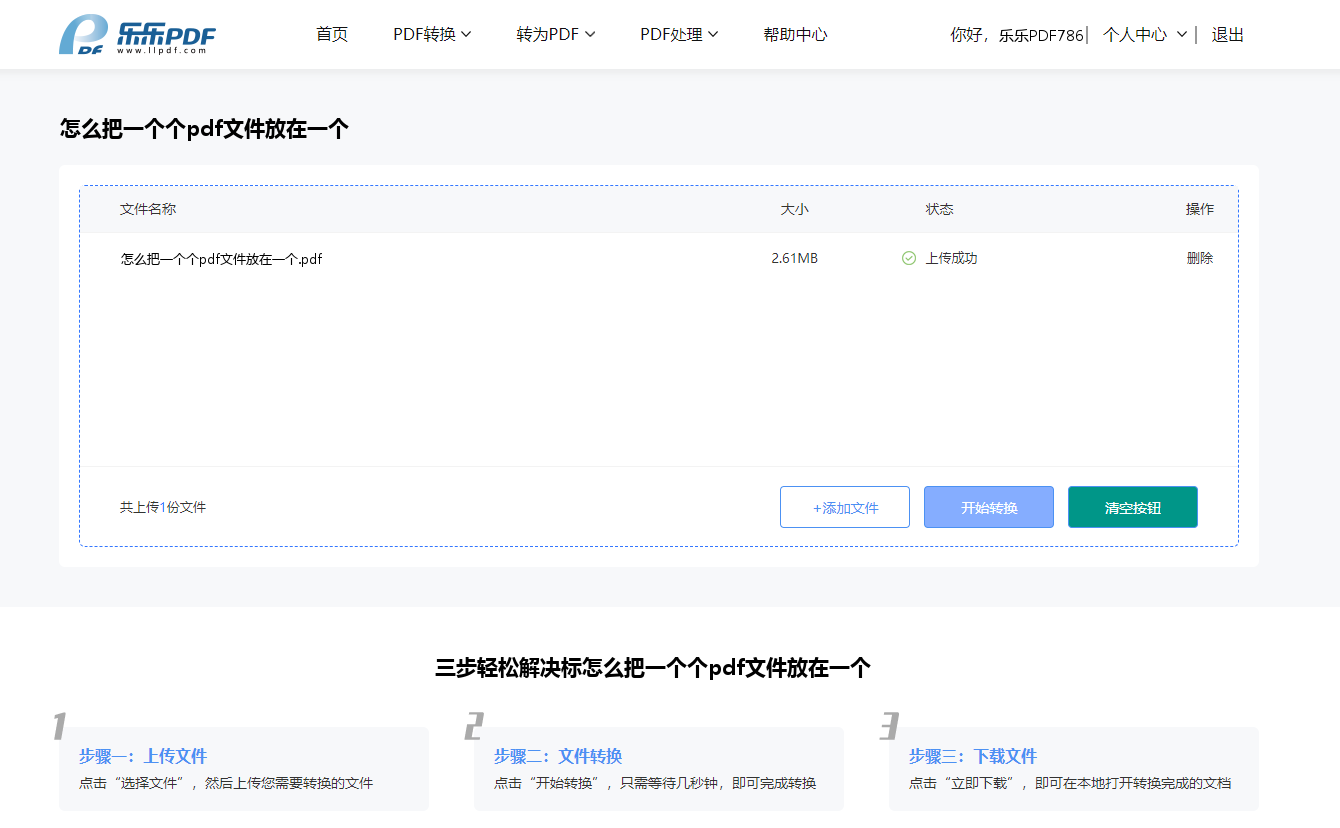Delete the uploaded pdf file via 删除
This screenshot has height=828, width=1340.
(x=1200, y=258)
